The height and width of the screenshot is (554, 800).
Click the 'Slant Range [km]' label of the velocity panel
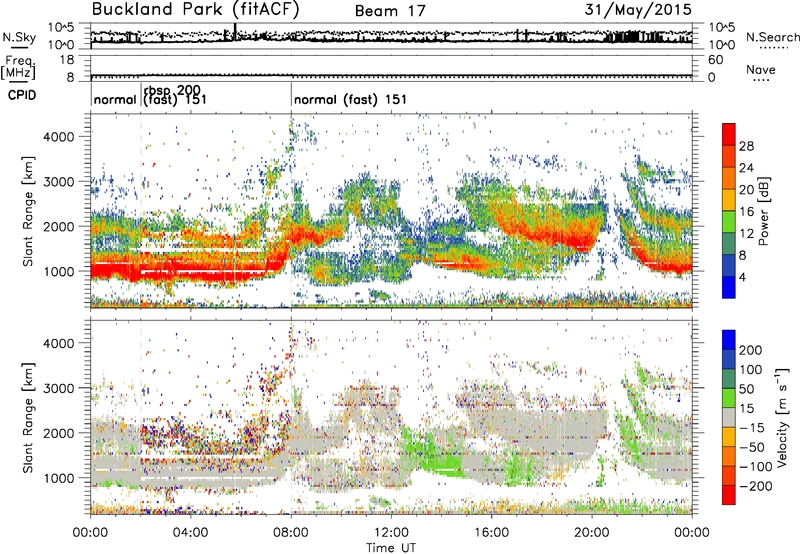(x=28, y=417)
